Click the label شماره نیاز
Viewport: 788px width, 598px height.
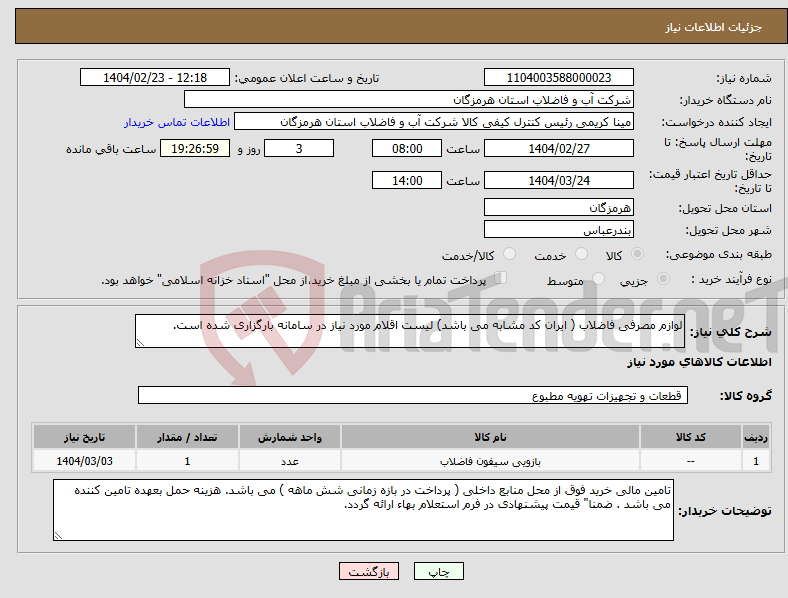(744, 78)
